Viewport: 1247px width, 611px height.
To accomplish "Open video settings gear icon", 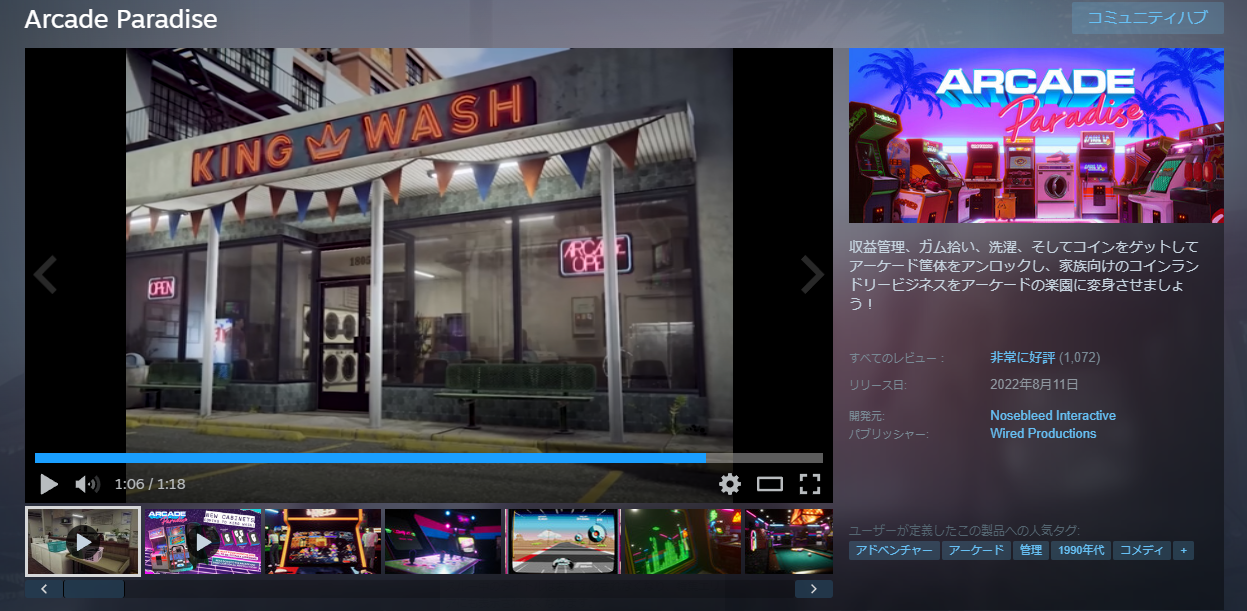I will pos(730,485).
